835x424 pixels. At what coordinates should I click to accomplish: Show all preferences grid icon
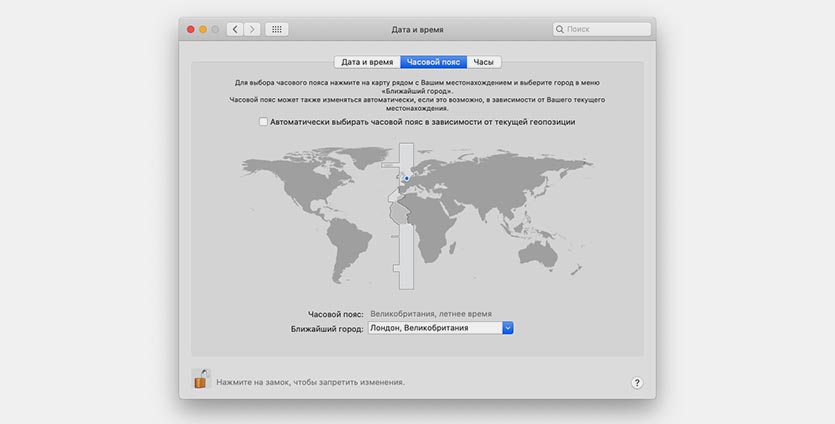277,29
